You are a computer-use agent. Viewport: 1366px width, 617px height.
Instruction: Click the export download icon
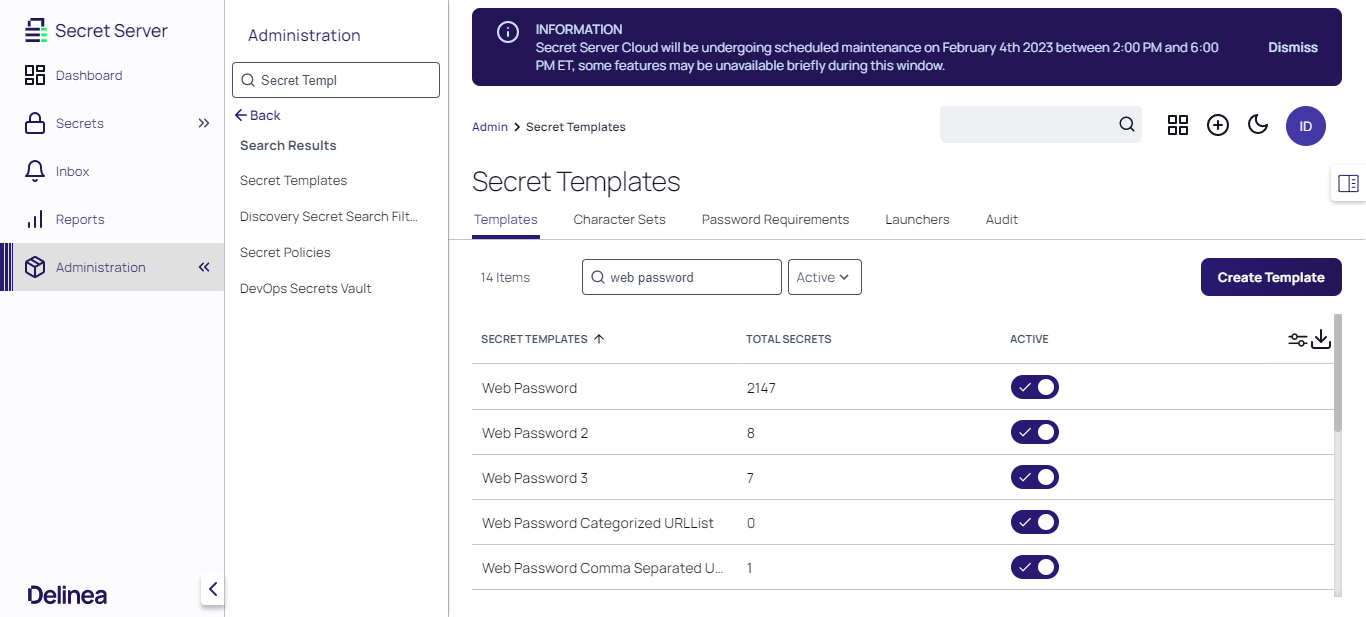click(x=1321, y=340)
